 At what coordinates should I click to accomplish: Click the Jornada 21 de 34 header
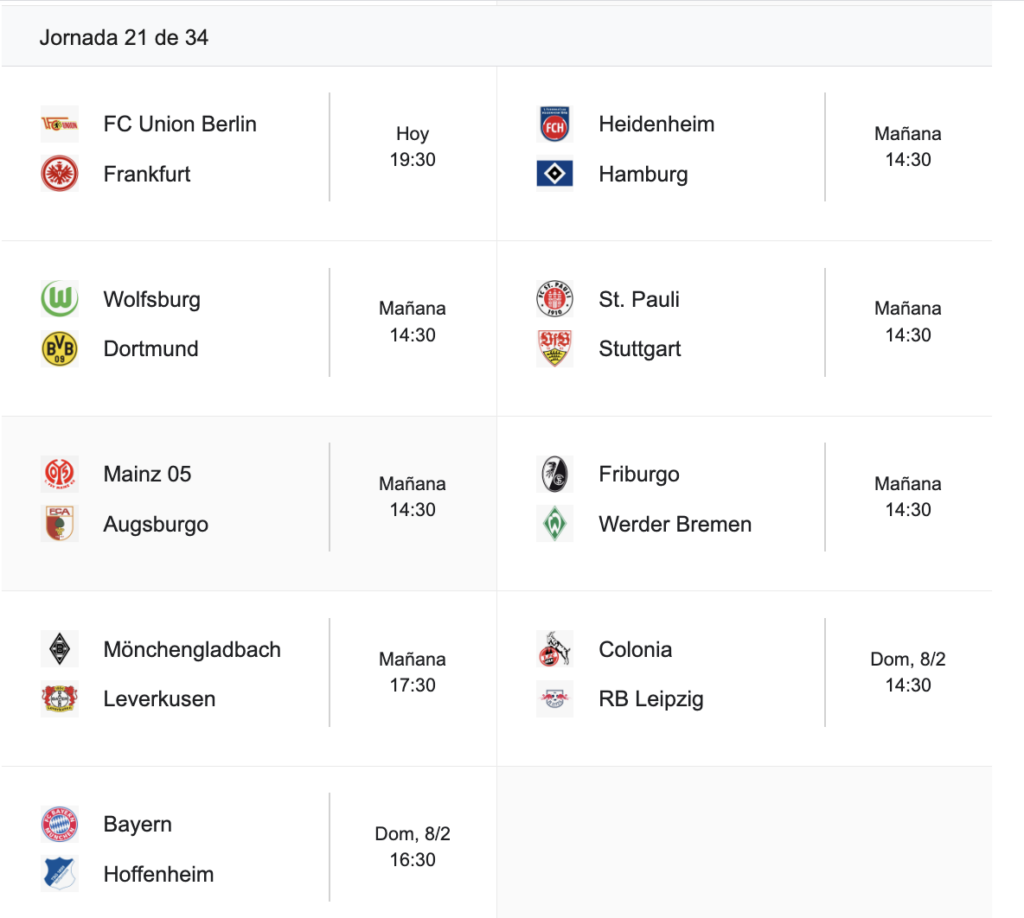124,38
